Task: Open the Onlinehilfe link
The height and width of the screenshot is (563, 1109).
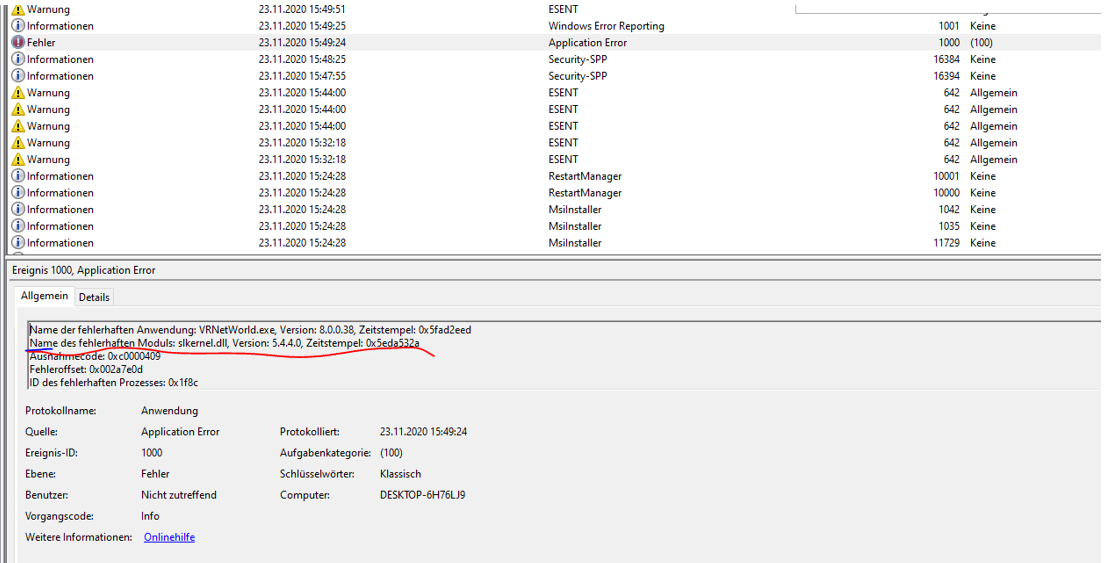Action: click(169, 538)
